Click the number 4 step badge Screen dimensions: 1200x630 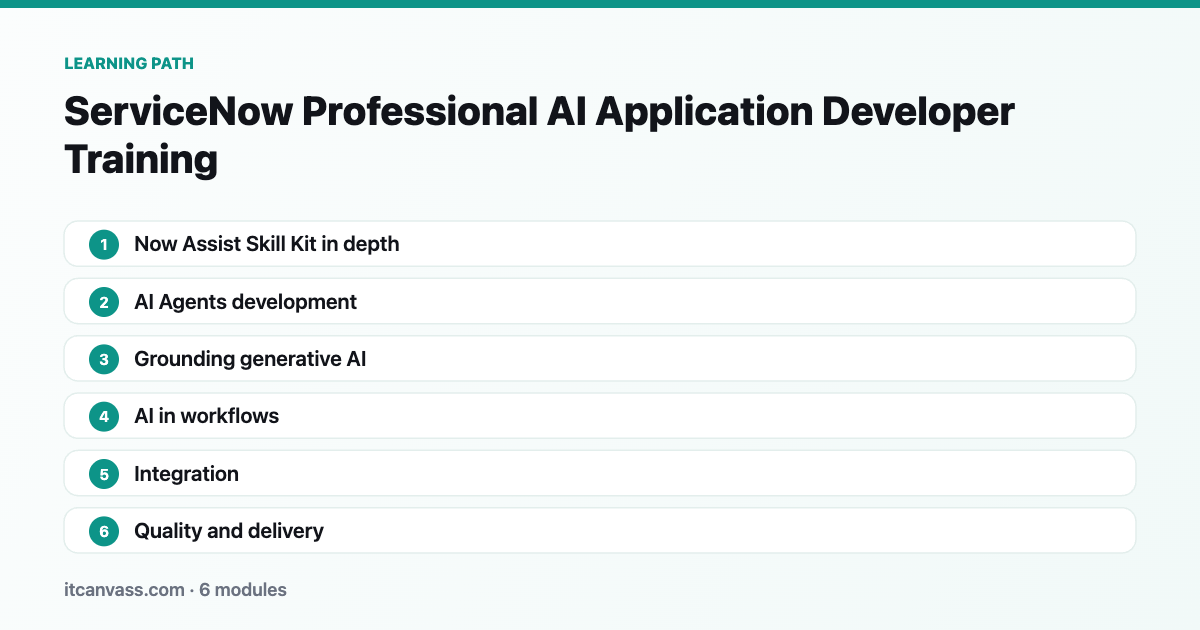pyautogui.click(x=104, y=416)
